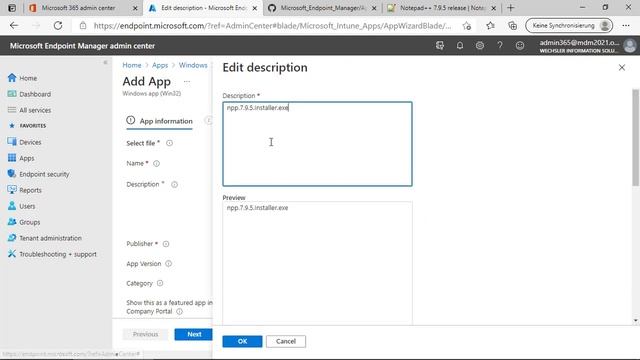
Task: Show info tooltip for Category
Action: coord(160,283)
